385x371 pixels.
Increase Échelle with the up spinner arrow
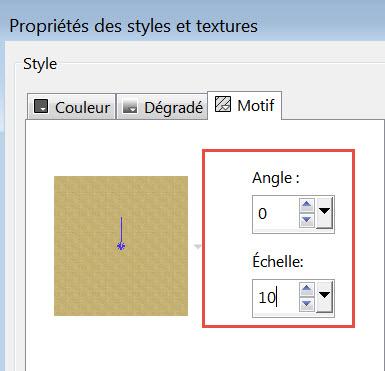[307, 289]
